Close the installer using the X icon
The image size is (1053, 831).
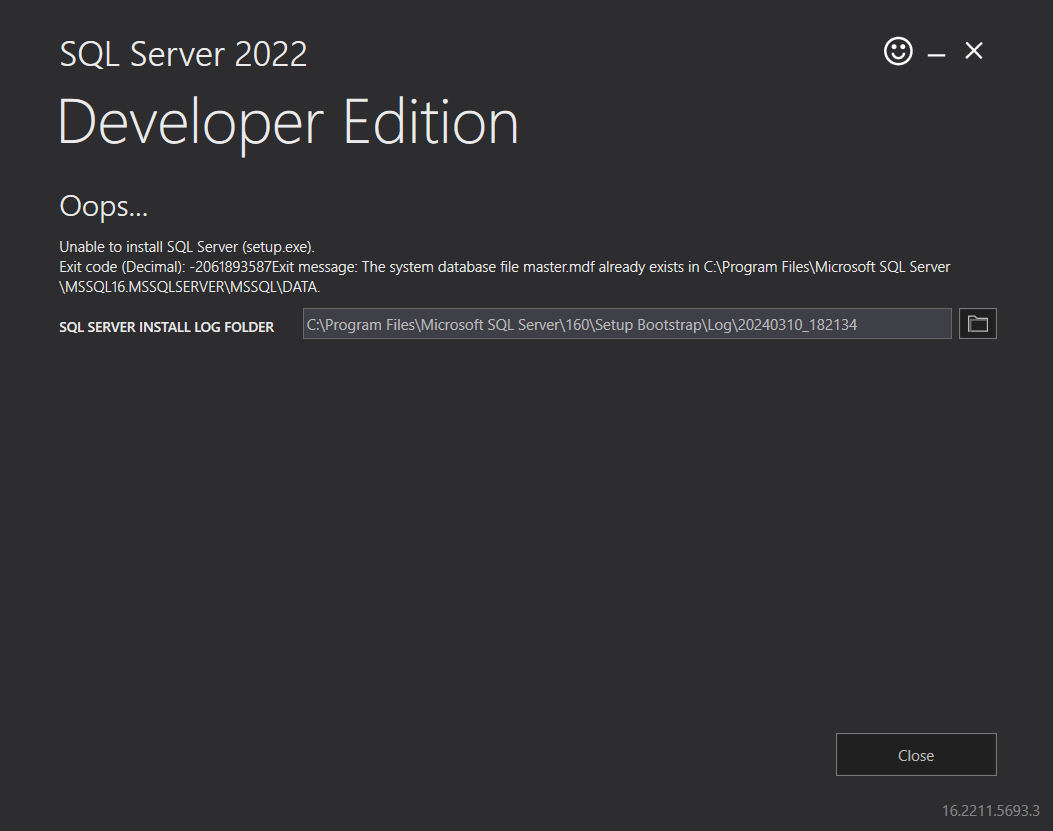pos(973,51)
